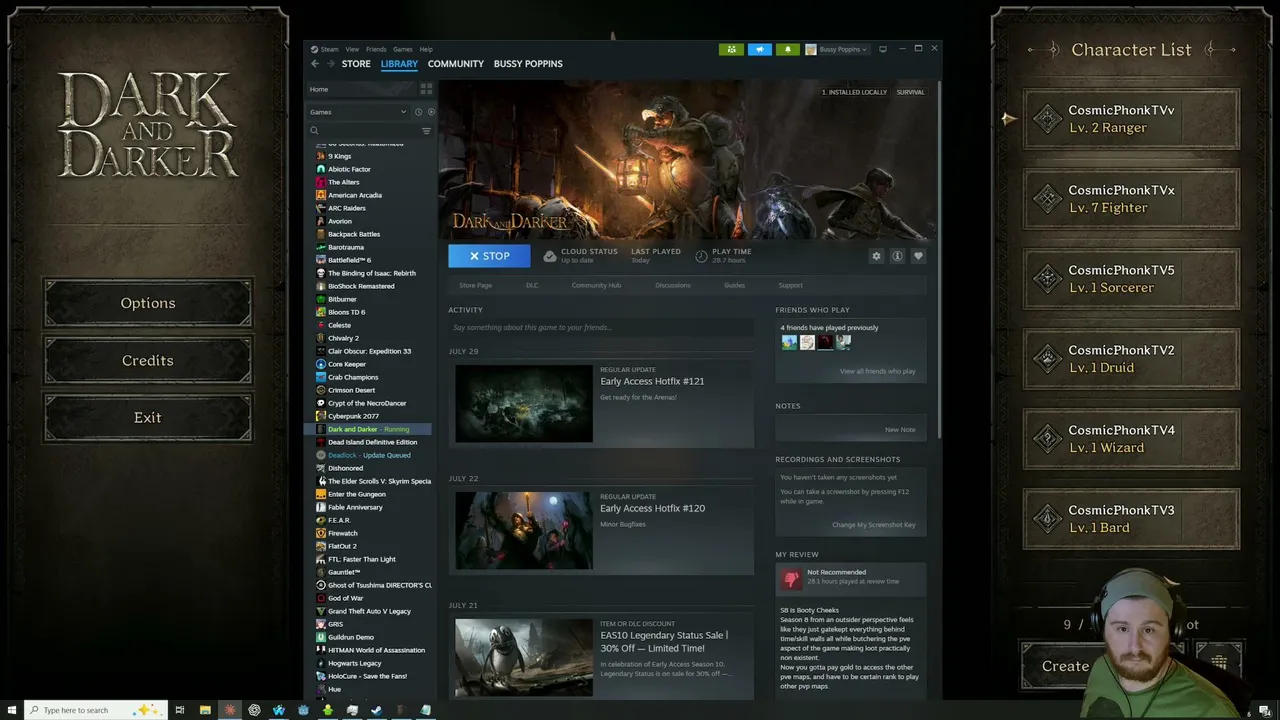Click the Credits button in game menu
This screenshot has width=1280, height=720.
coord(148,360)
